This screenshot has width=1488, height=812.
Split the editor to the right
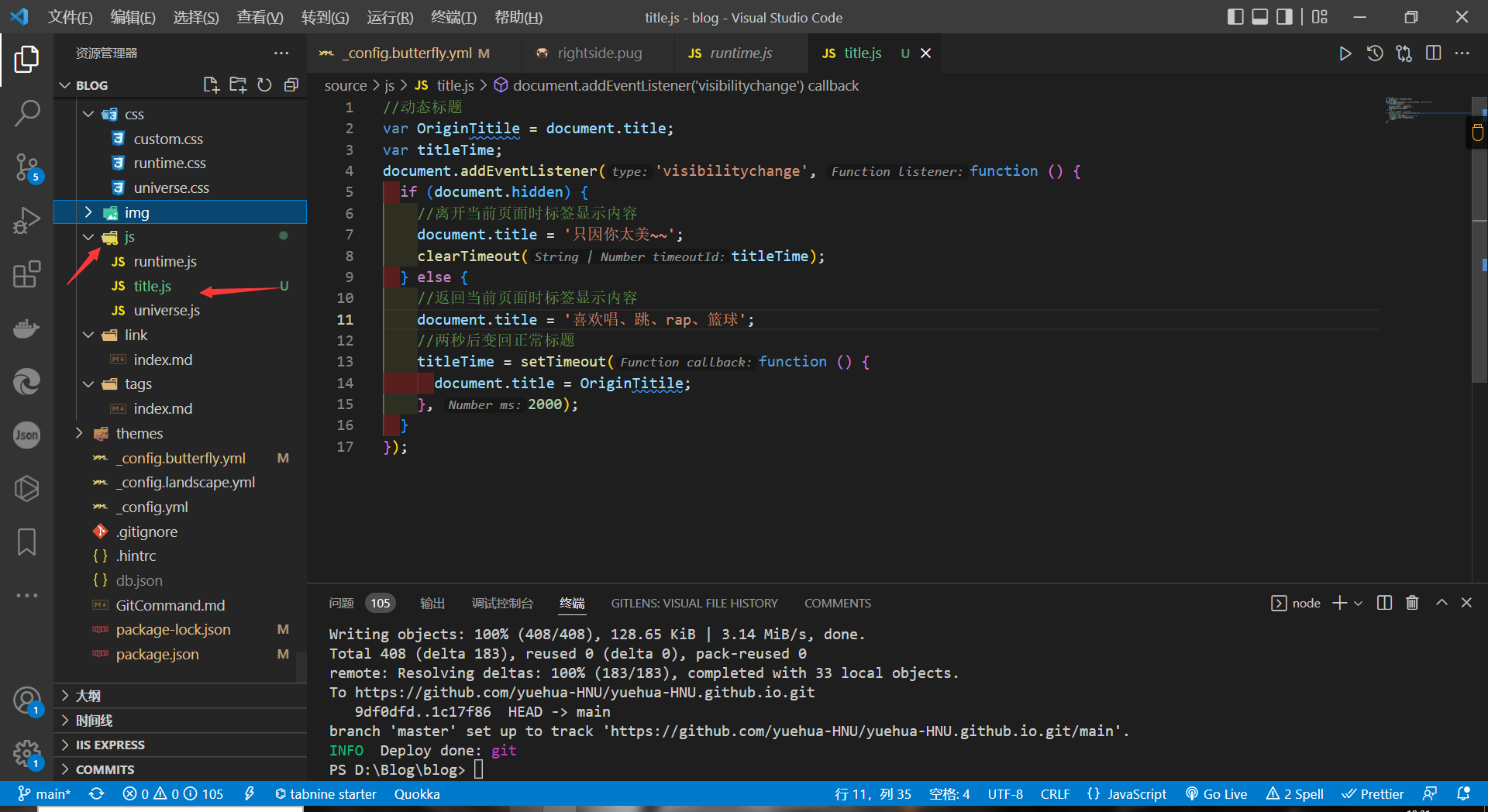[x=1433, y=53]
